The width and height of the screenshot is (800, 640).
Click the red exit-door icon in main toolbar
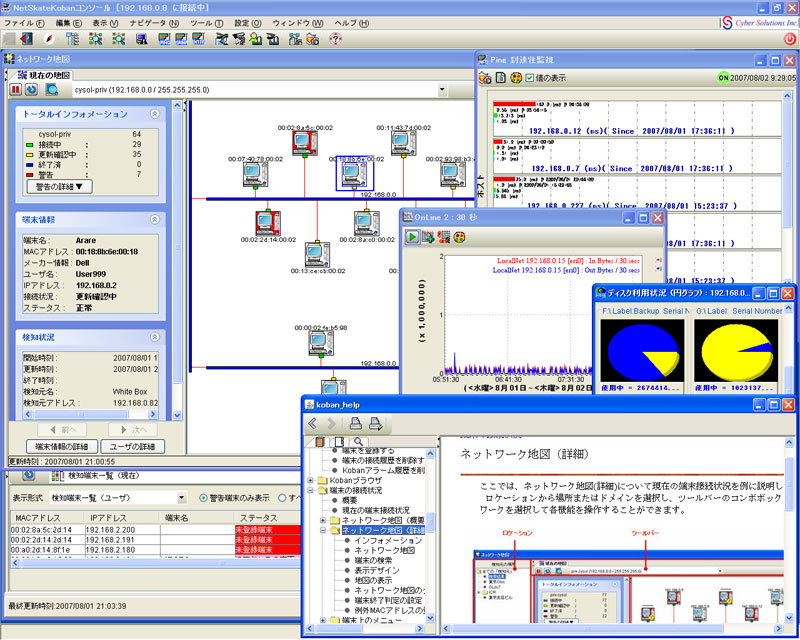point(27,39)
